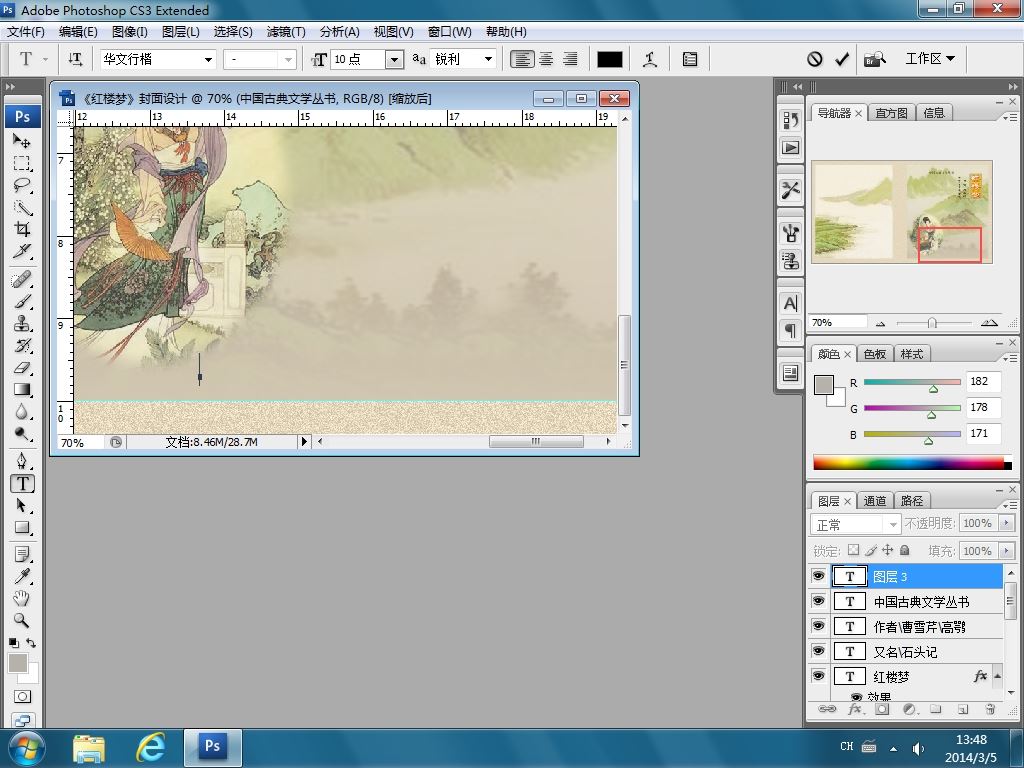
Task: Select the Slice tool
Action: click(x=22, y=251)
